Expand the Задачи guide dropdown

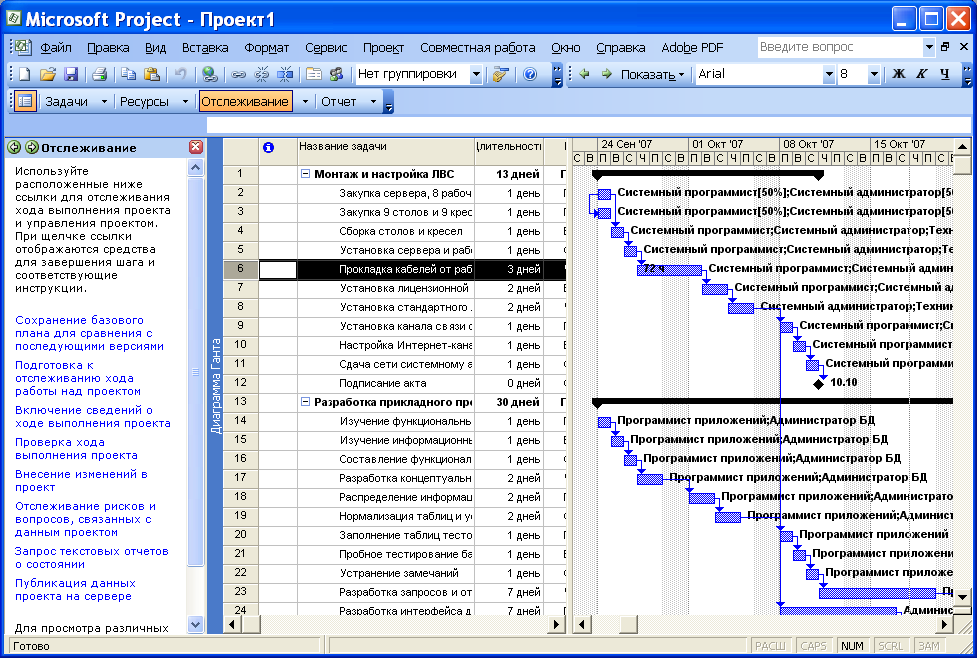(x=104, y=102)
